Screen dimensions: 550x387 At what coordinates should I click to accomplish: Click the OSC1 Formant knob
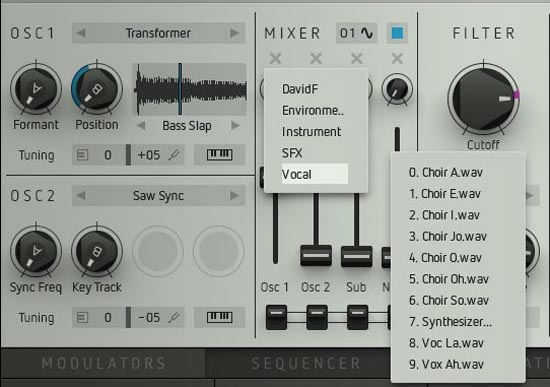[x=36, y=89]
